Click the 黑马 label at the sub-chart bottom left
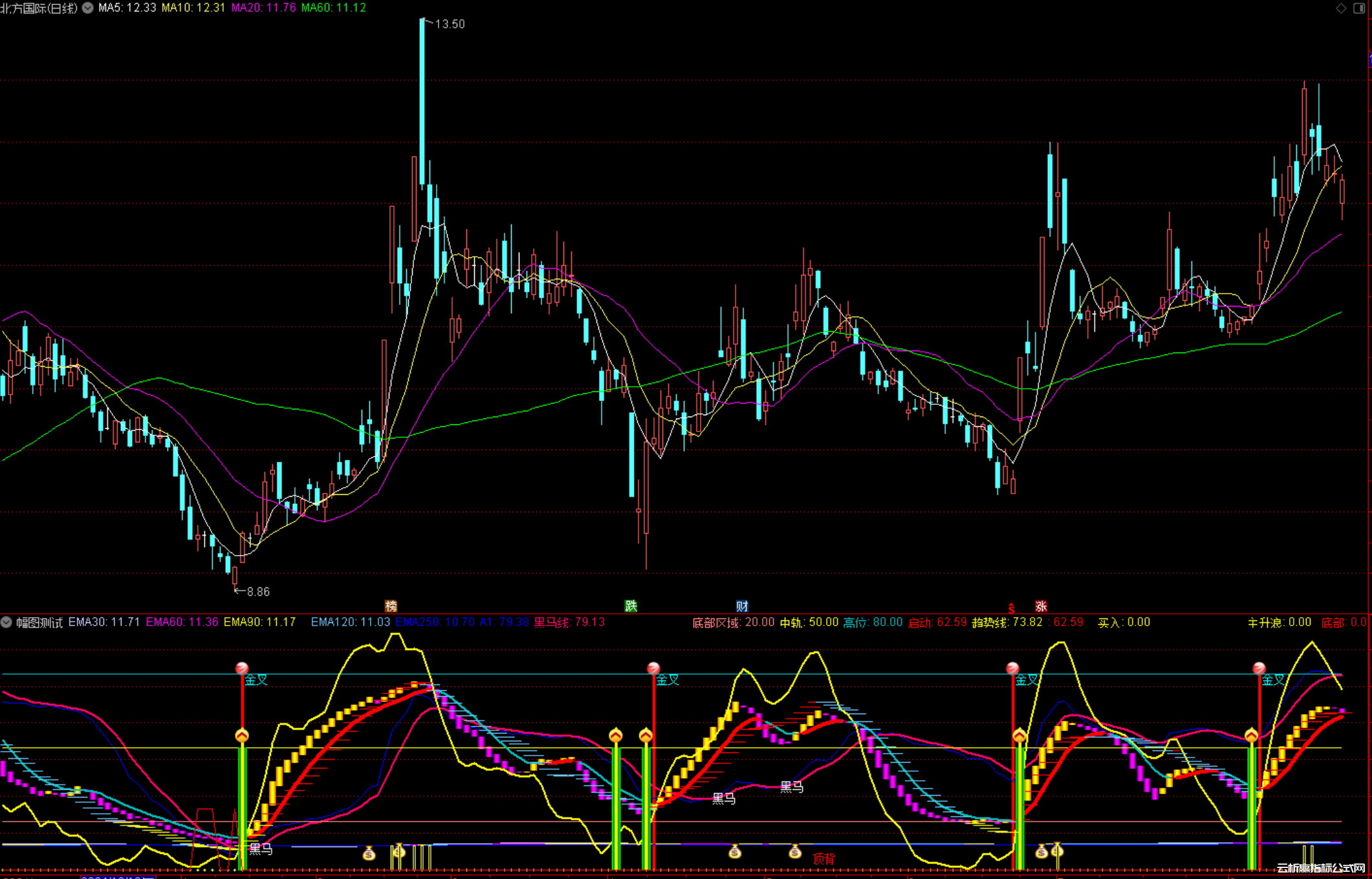Screen dimensions: 1372x879 pyautogui.click(x=261, y=849)
